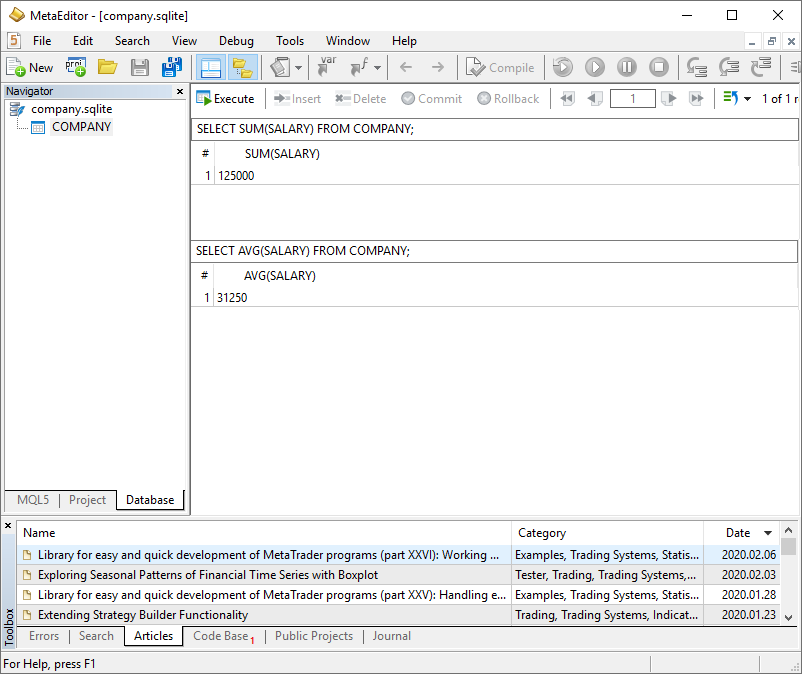Viewport: 802px width, 674px height.
Task: Navigate forward with the right arrow
Action: tap(437, 68)
